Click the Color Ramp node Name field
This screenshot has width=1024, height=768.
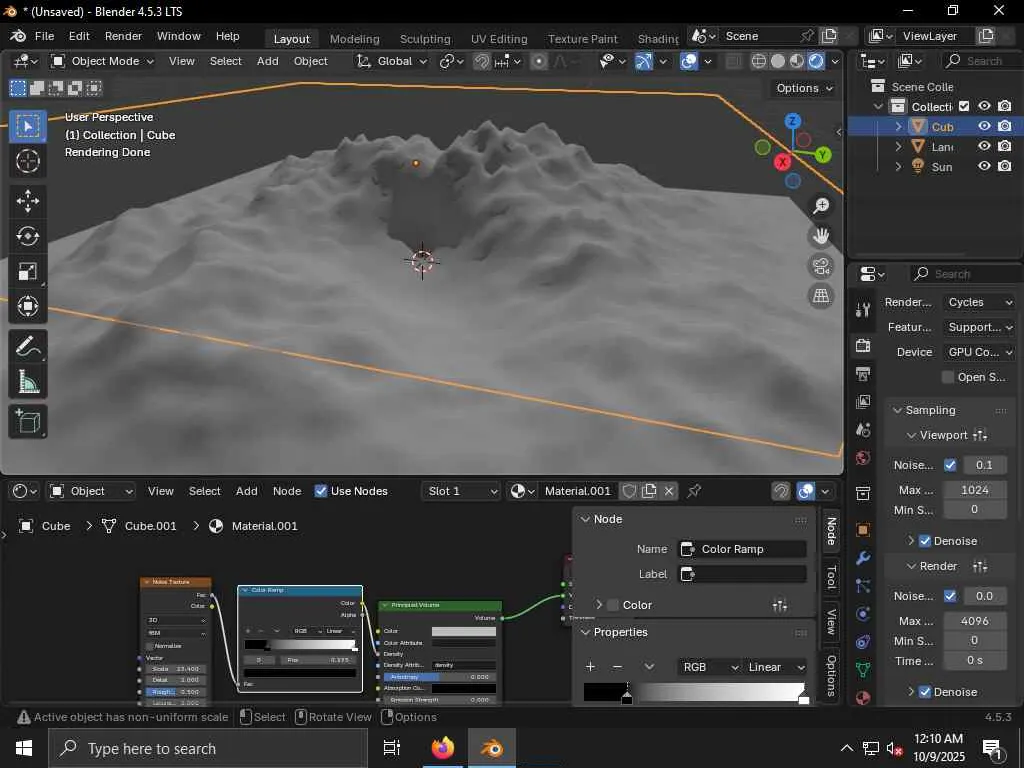point(742,549)
